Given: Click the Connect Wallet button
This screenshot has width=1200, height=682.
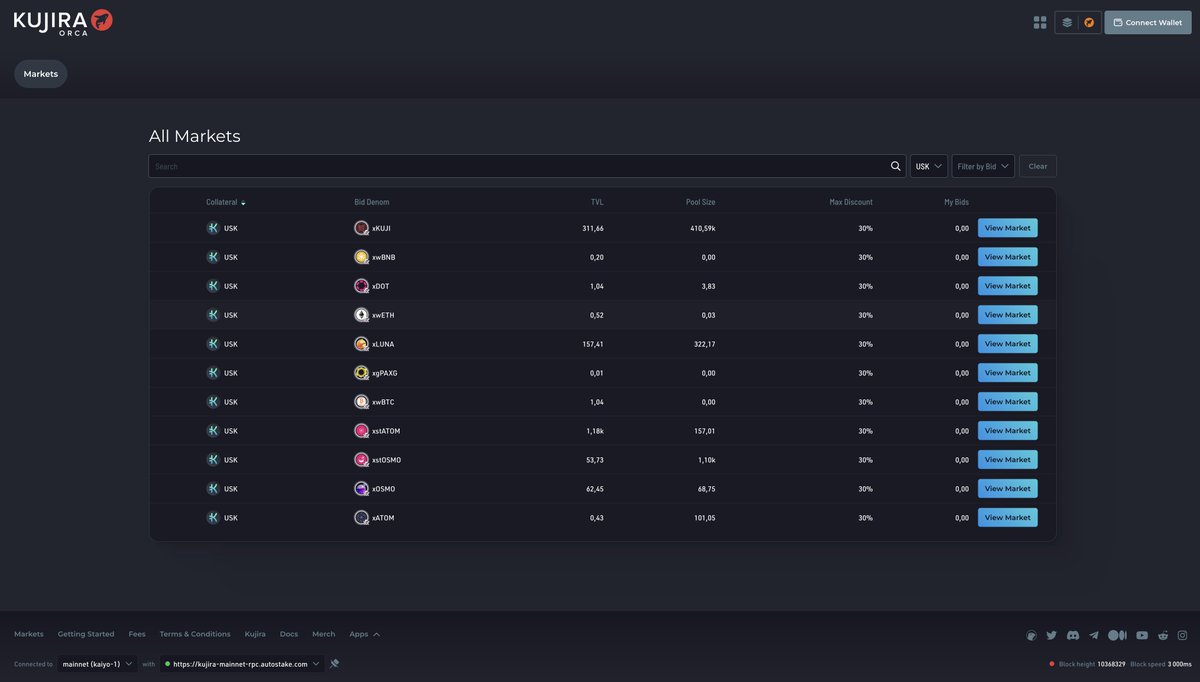Looking at the screenshot, I should [x=1148, y=22].
